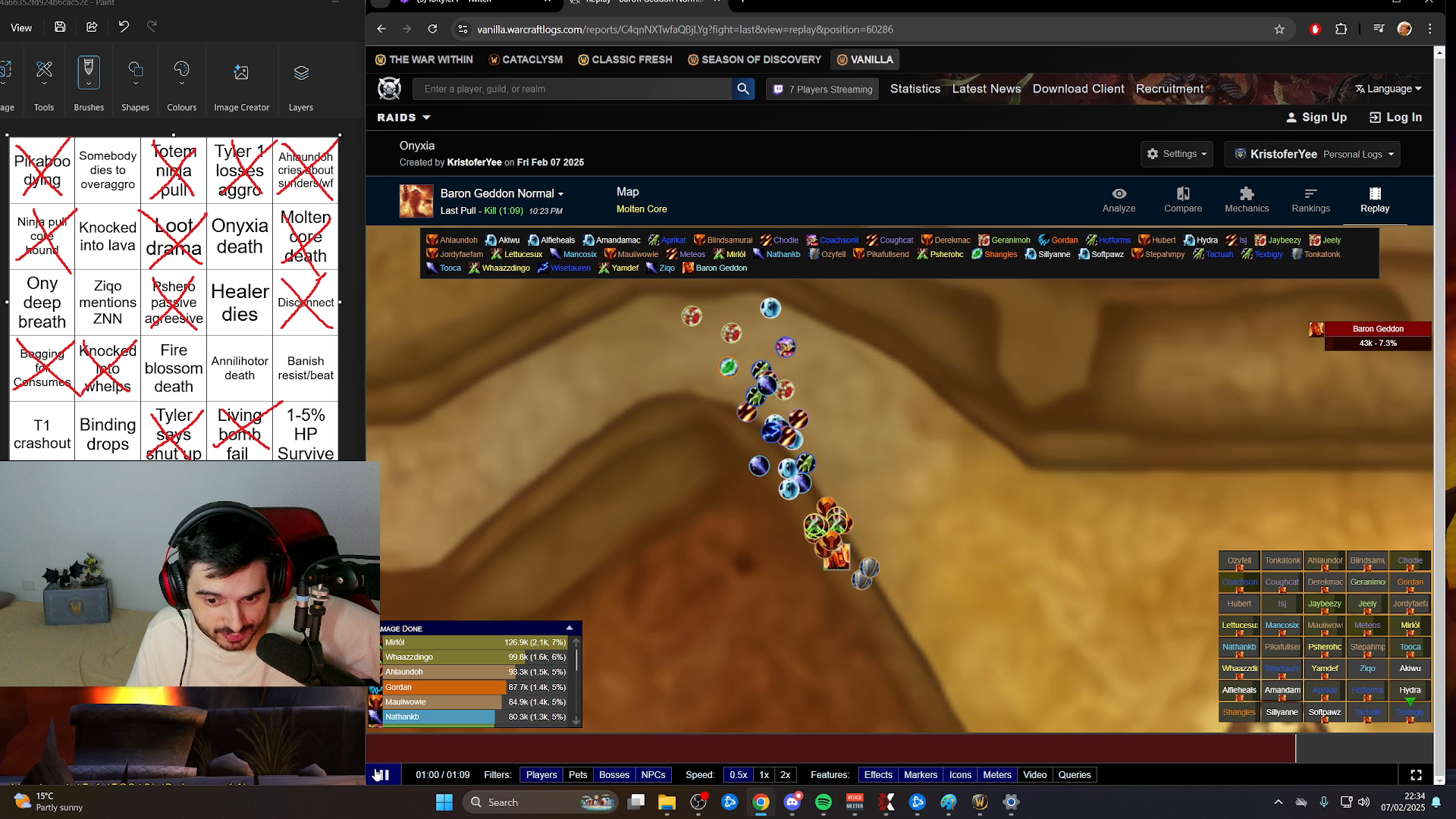1456x819 pixels.
Task: Open the Compare view icon
Action: tap(1182, 199)
